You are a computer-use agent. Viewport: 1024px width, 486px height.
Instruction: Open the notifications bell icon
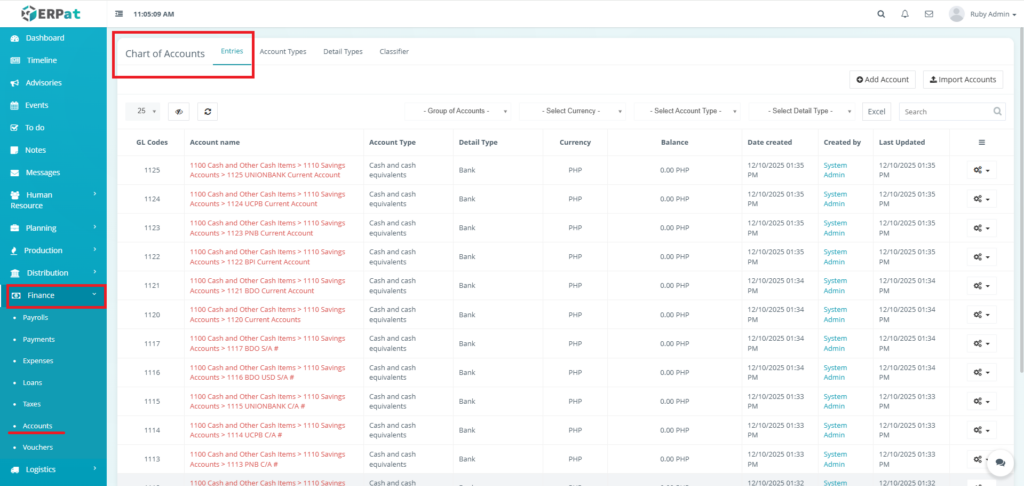pos(905,14)
